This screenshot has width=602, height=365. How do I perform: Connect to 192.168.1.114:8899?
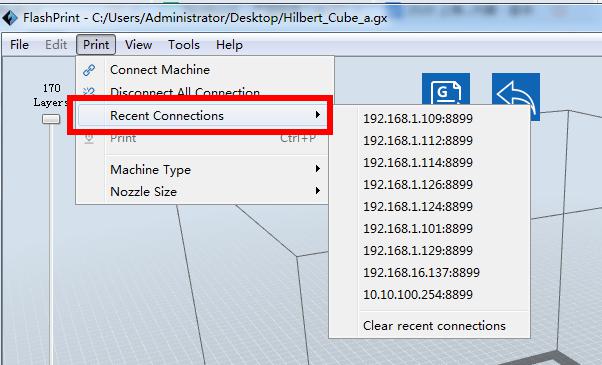(430, 162)
